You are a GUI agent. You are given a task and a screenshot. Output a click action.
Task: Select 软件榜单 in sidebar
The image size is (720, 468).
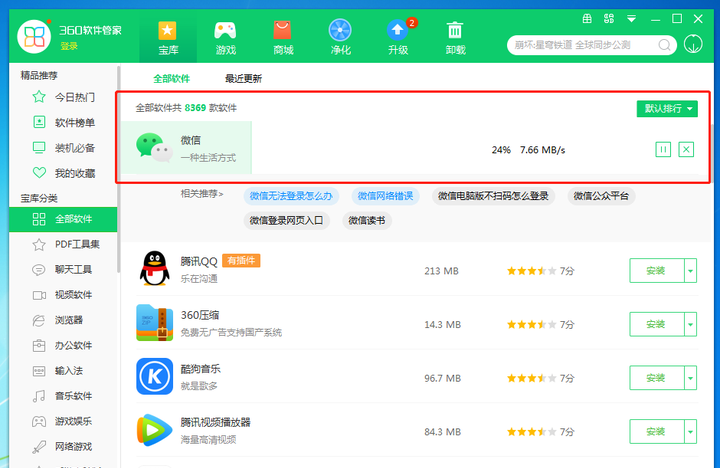(x=63, y=122)
